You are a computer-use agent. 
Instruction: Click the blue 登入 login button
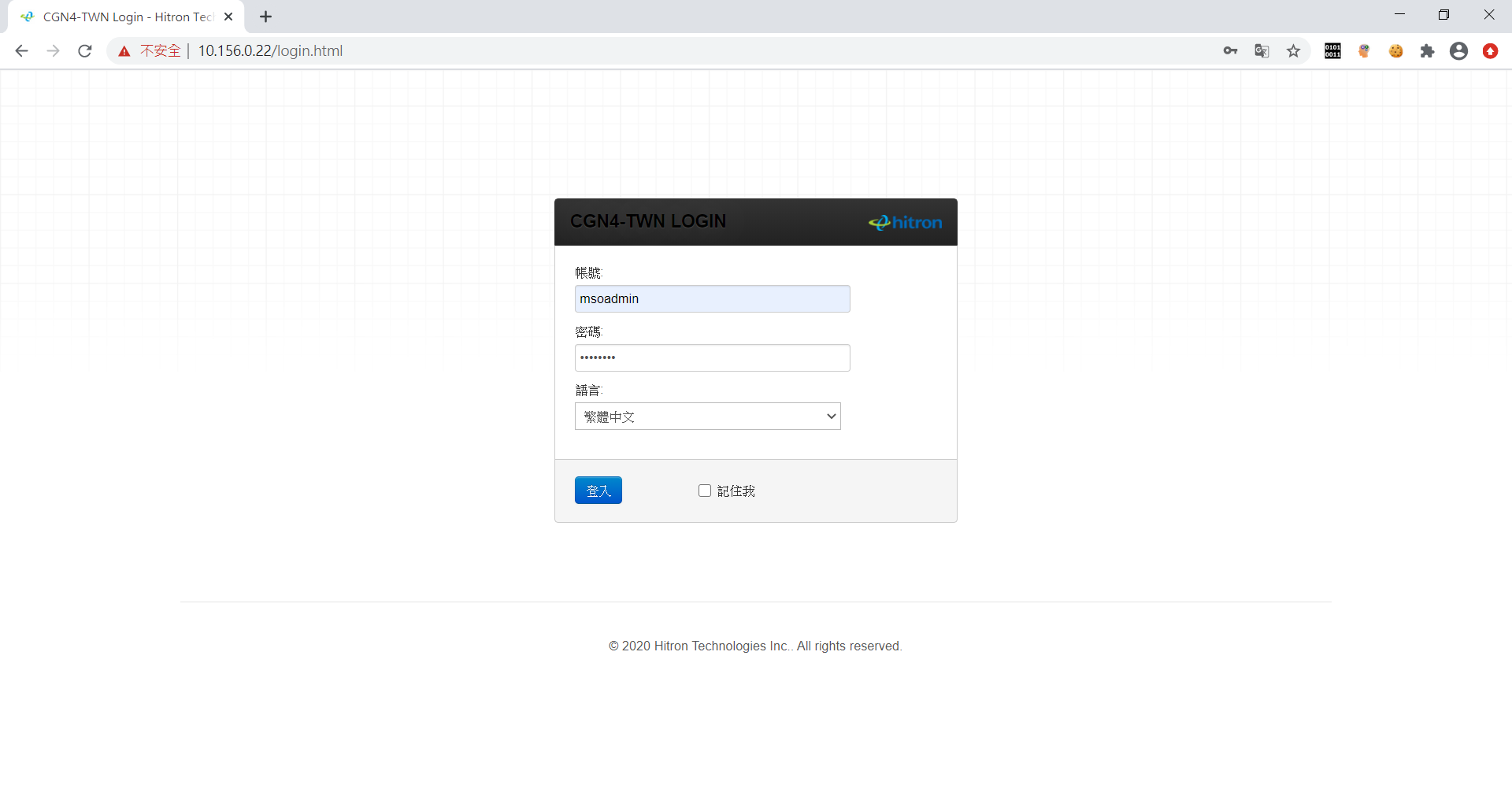[598, 491]
